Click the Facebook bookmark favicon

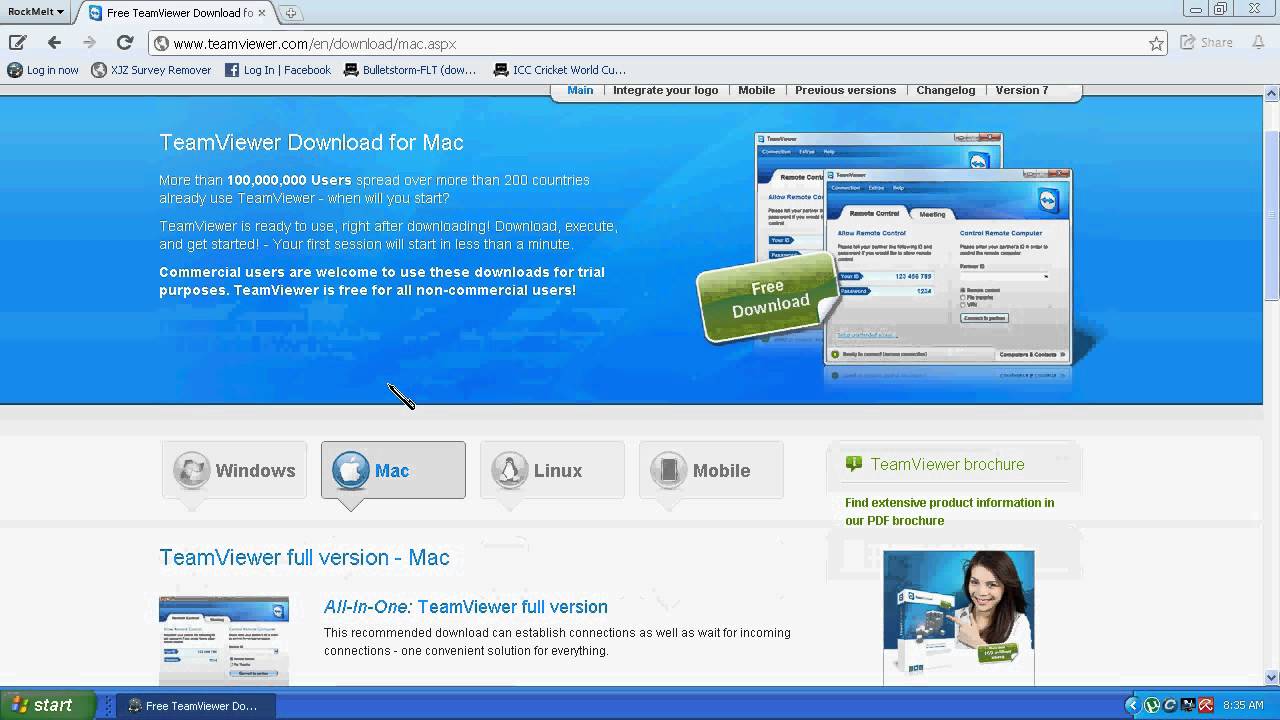232,70
